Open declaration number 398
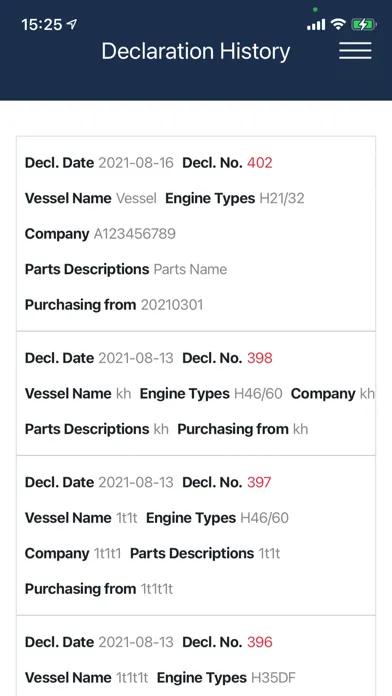The height and width of the screenshot is (696, 392). tap(260, 358)
